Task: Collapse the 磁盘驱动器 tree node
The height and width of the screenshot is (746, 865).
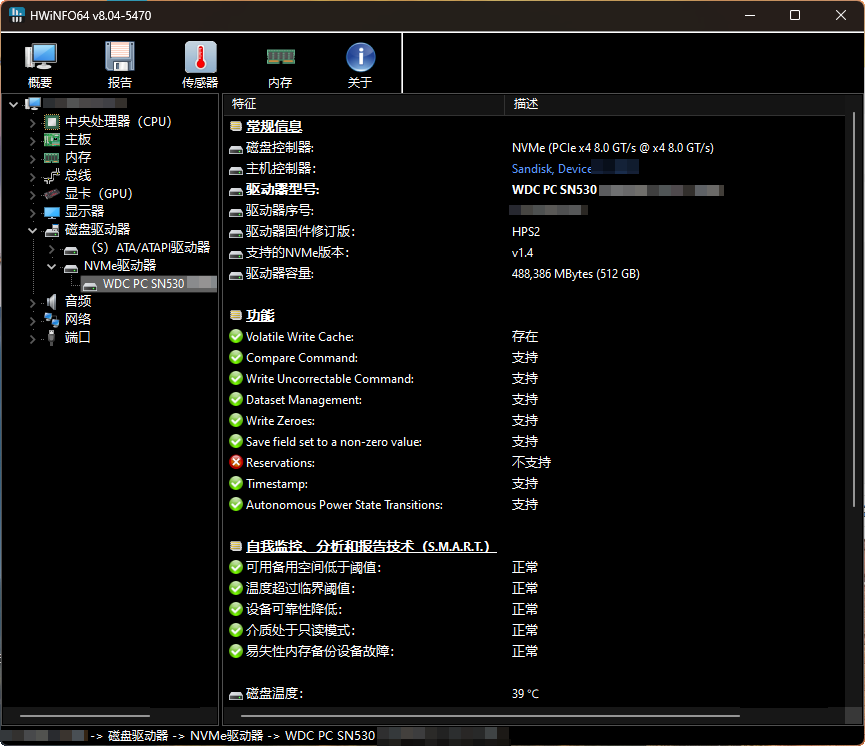Action: [x=33, y=231]
